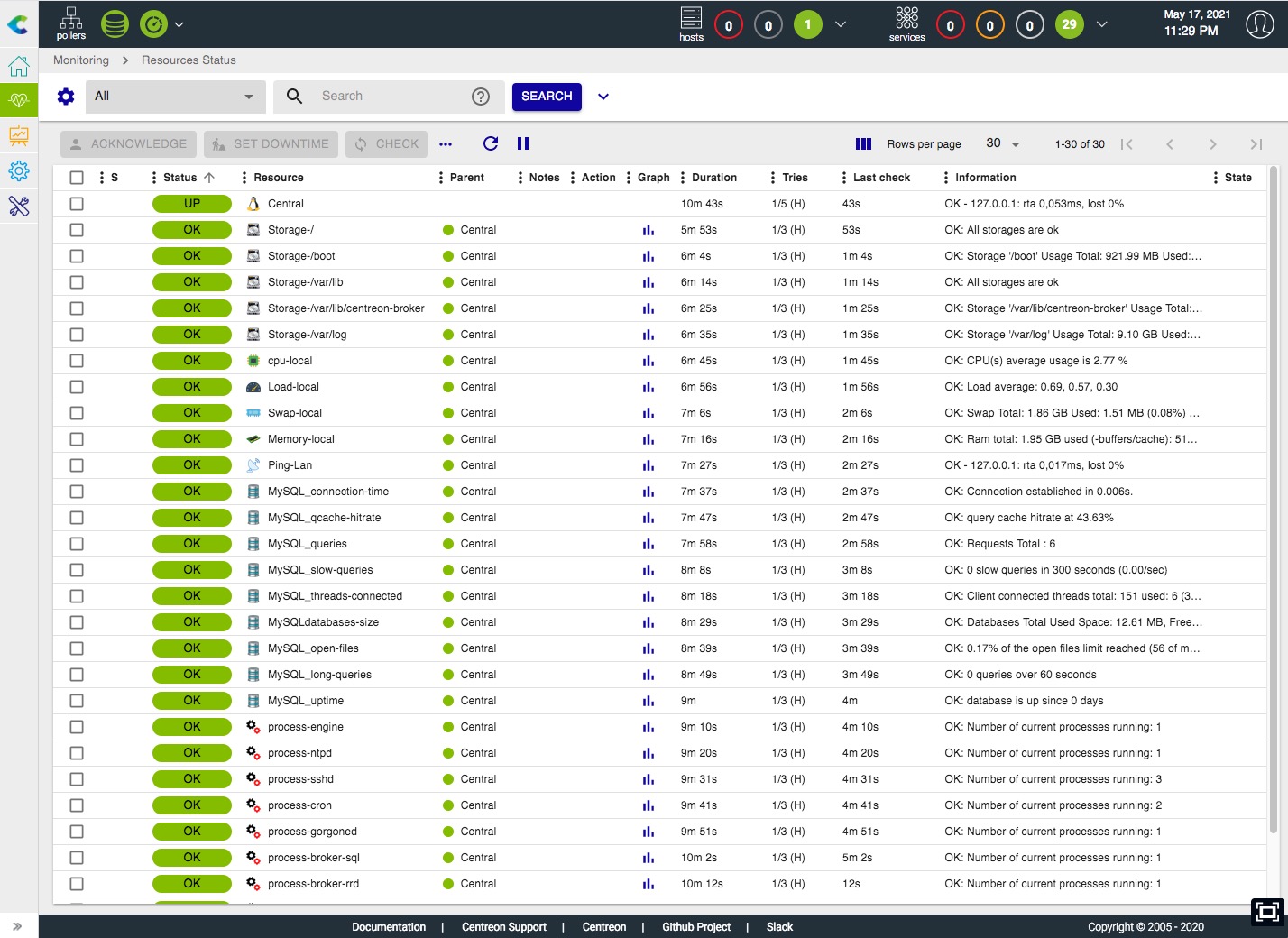Pause auto-refresh with the pause icon
Image resolution: width=1288 pixels, height=938 pixels.
[523, 143]
